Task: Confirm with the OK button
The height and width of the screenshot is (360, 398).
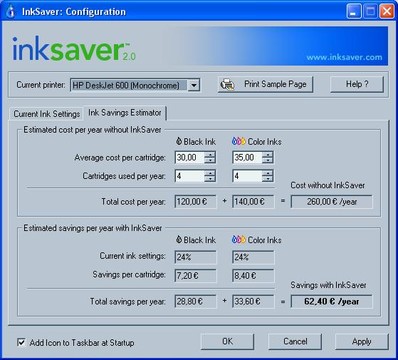Action: point(227,341)
